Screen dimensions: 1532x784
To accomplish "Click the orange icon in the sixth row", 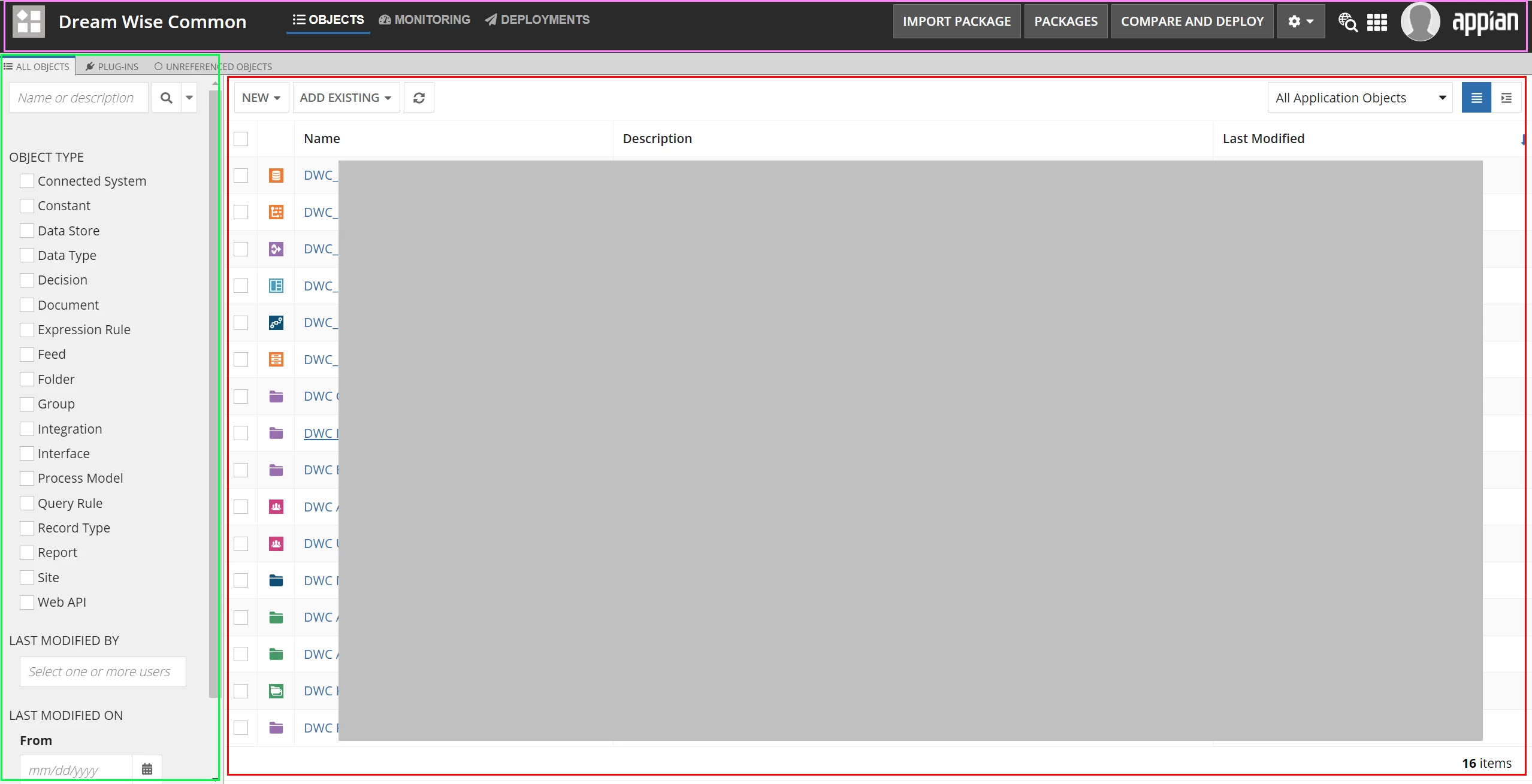I will pos(276,359).
